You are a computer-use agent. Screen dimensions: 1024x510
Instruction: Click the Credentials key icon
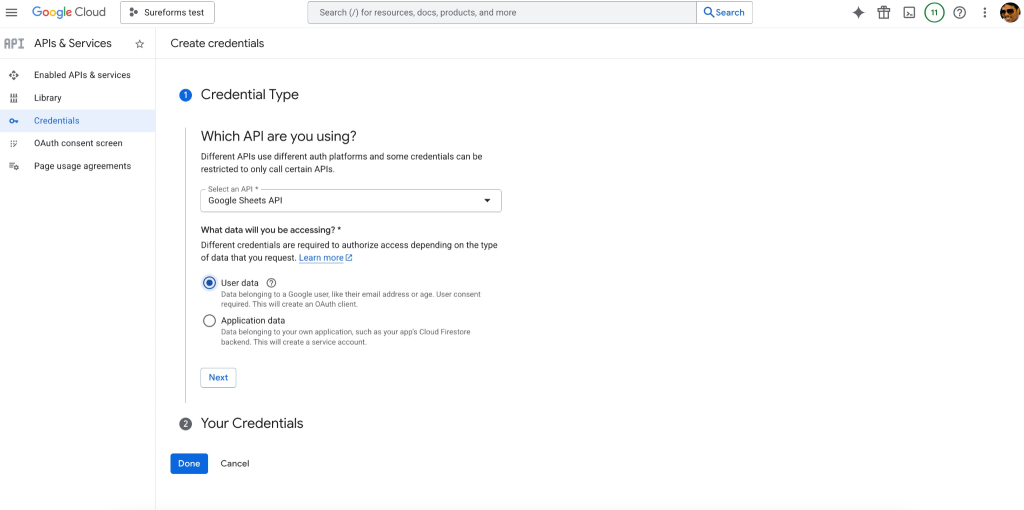click(14, 121)
